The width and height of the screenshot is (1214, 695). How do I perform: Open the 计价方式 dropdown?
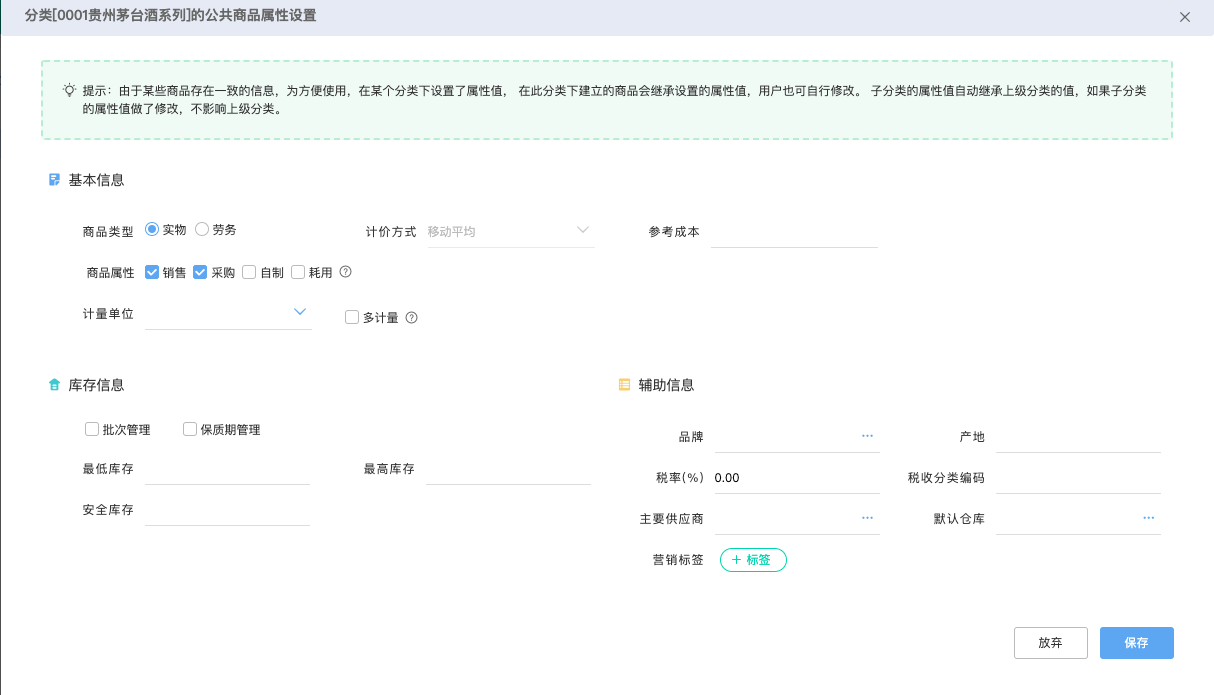tap(510, 231)
